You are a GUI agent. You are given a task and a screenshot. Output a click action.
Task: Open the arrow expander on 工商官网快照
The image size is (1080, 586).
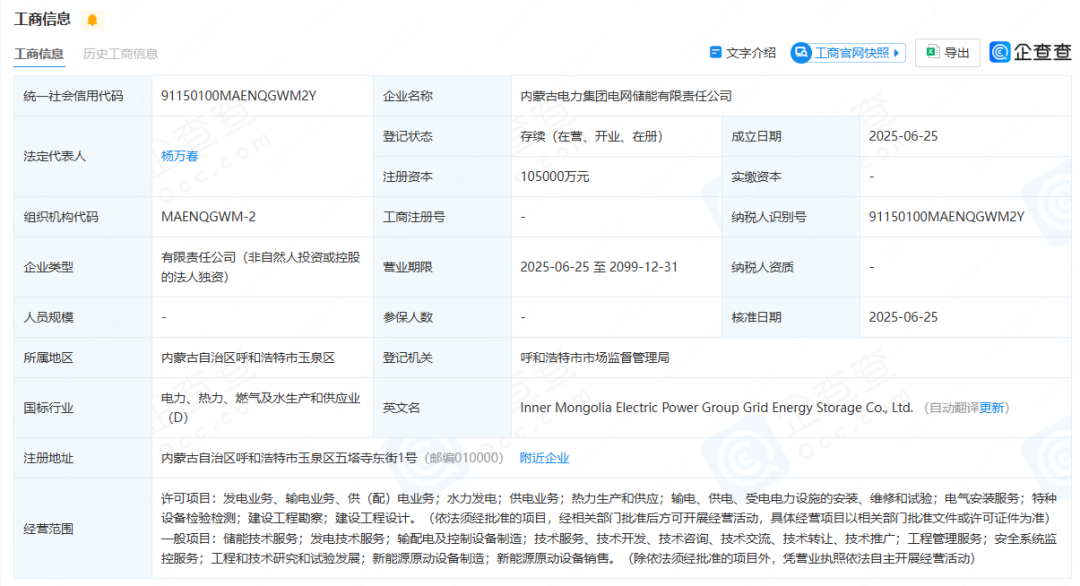click(x=898, y=53)
